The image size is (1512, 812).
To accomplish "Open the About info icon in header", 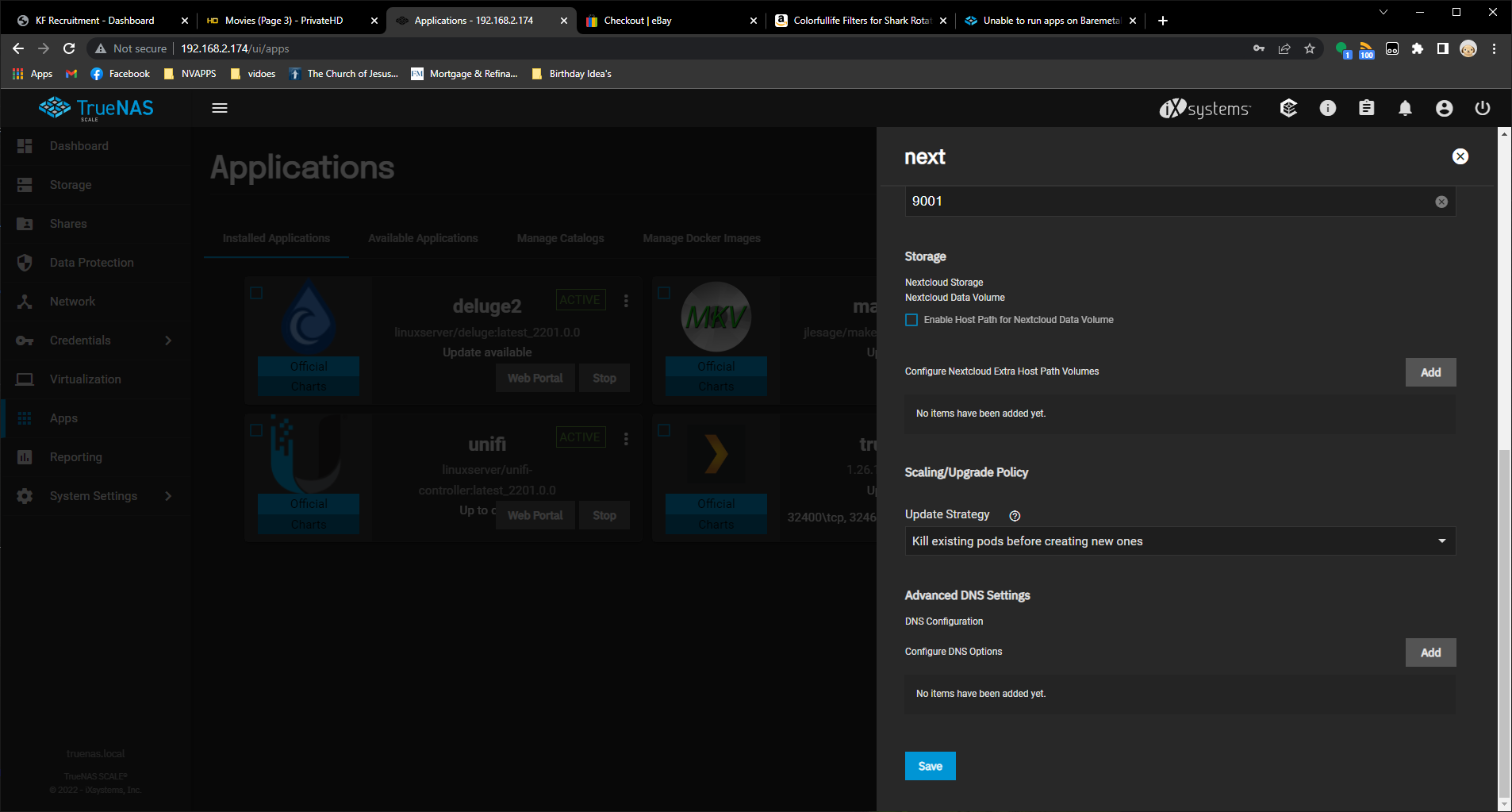I will [1328, 108].
